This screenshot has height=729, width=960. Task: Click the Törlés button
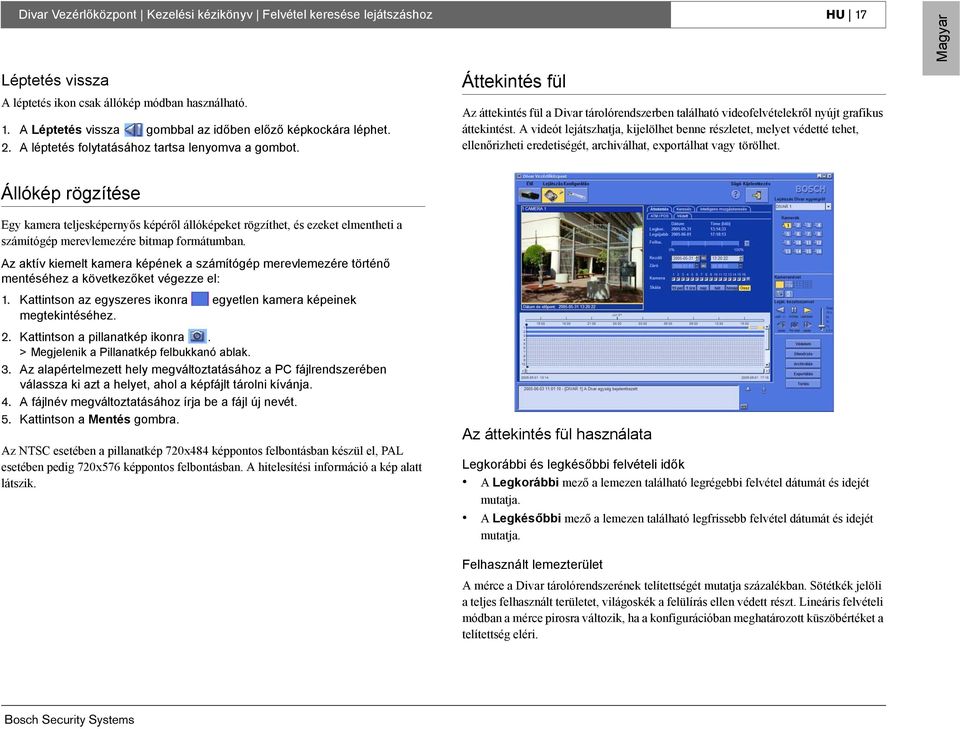pos(803,384)
